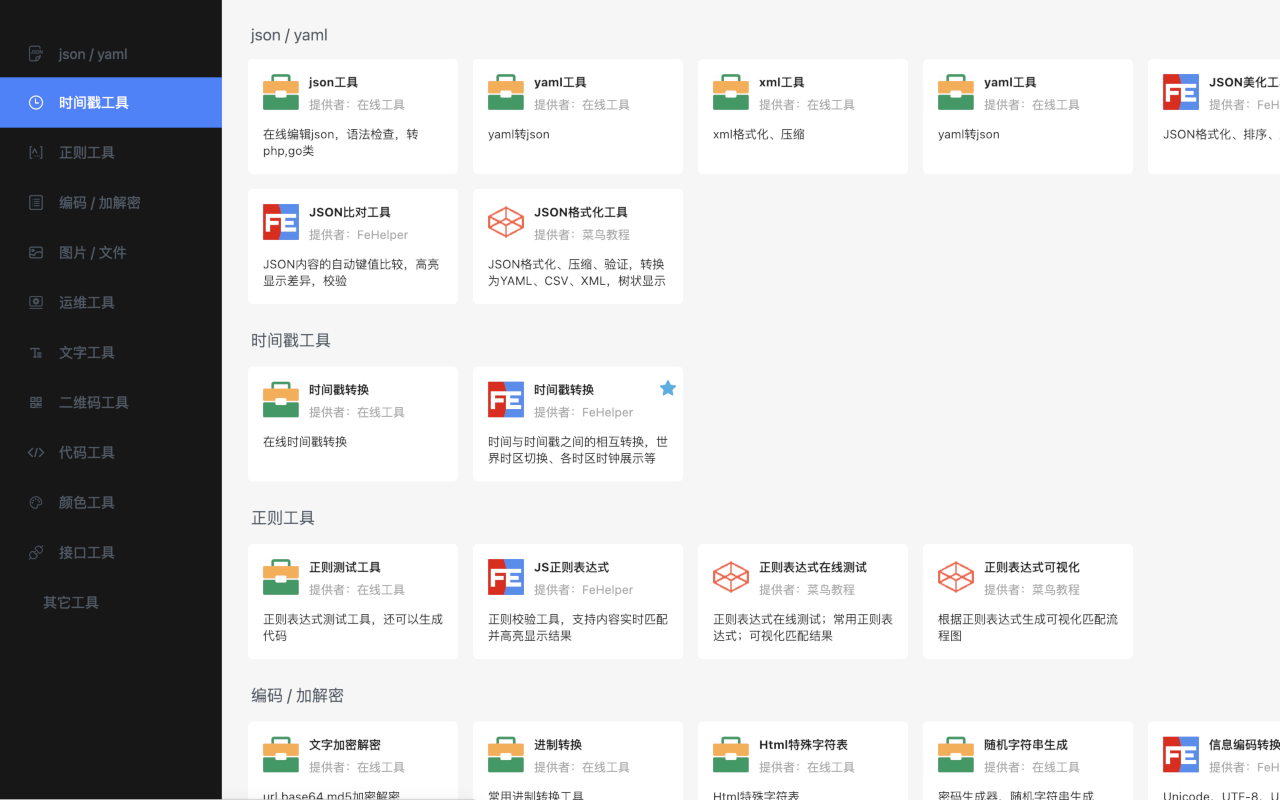This screenshot has height=800, width=1280.
Task: Open 进制转换 title
Action: 558,744
